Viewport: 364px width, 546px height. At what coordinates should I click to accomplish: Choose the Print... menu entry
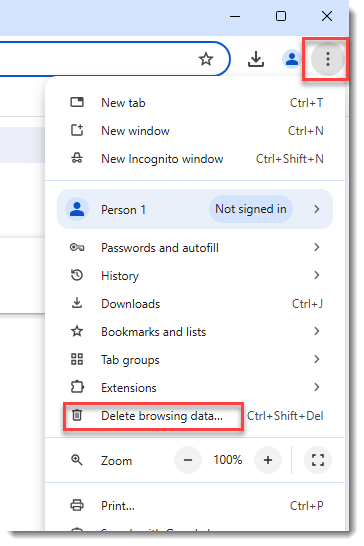tap(195, 505)
